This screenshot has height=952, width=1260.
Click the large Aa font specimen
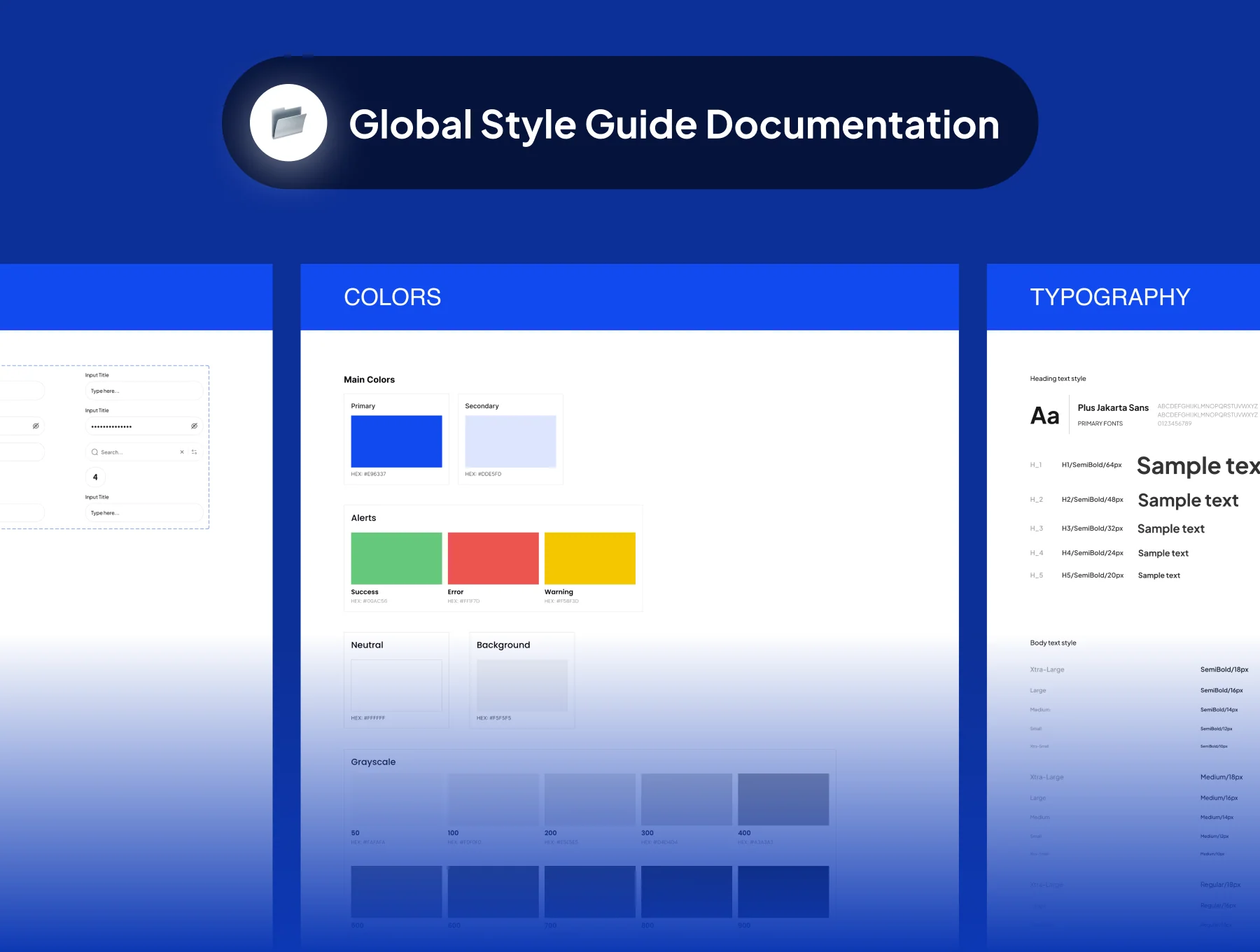[1044, 416]
